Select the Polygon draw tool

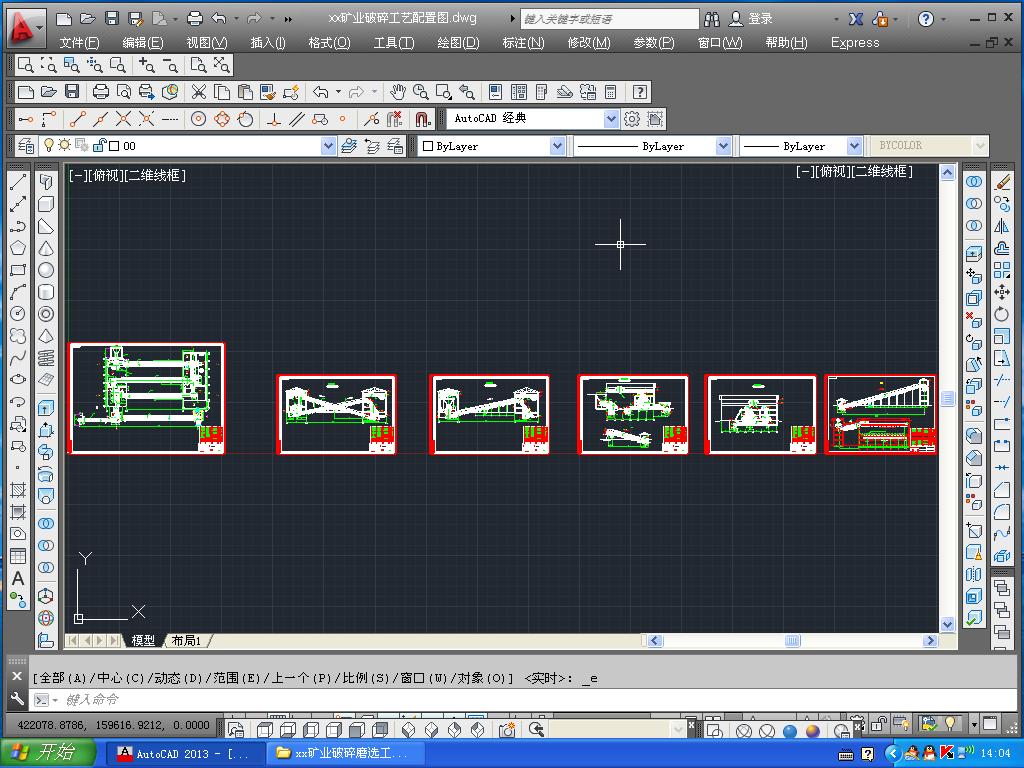(x=18, y=248)
